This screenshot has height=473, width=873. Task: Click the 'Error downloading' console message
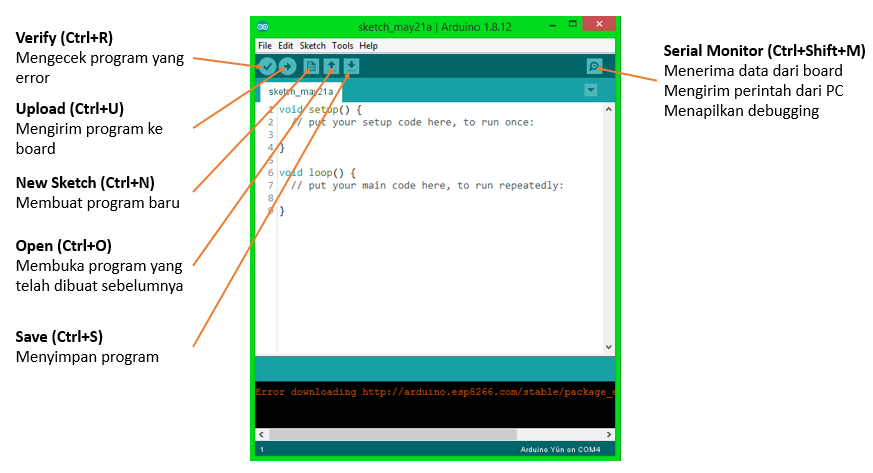coord(435,392)
